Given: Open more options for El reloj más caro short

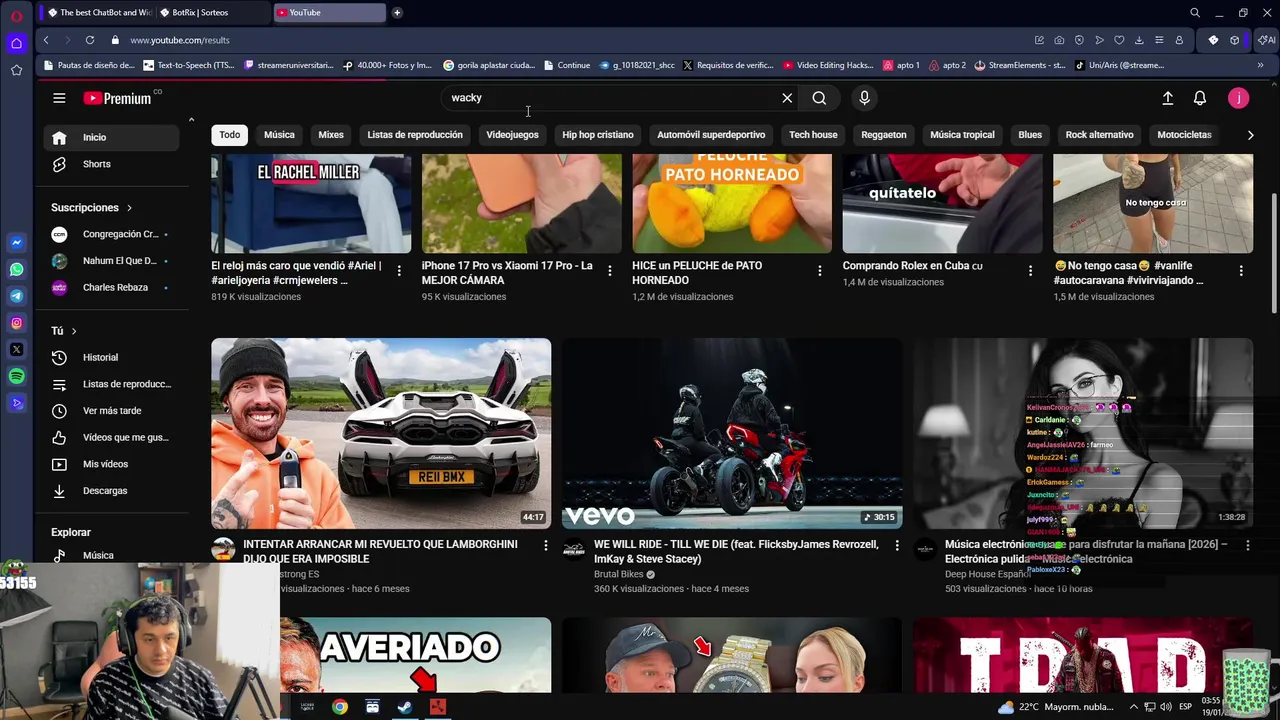Looking at the screenshot, I should 399,271.
